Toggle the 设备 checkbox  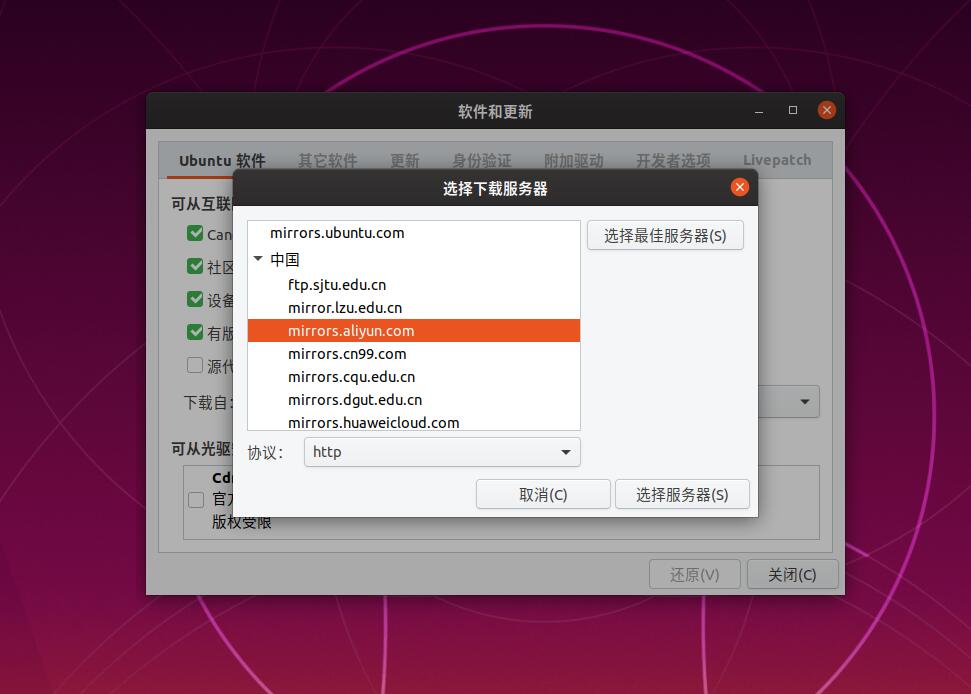point(195,300)
